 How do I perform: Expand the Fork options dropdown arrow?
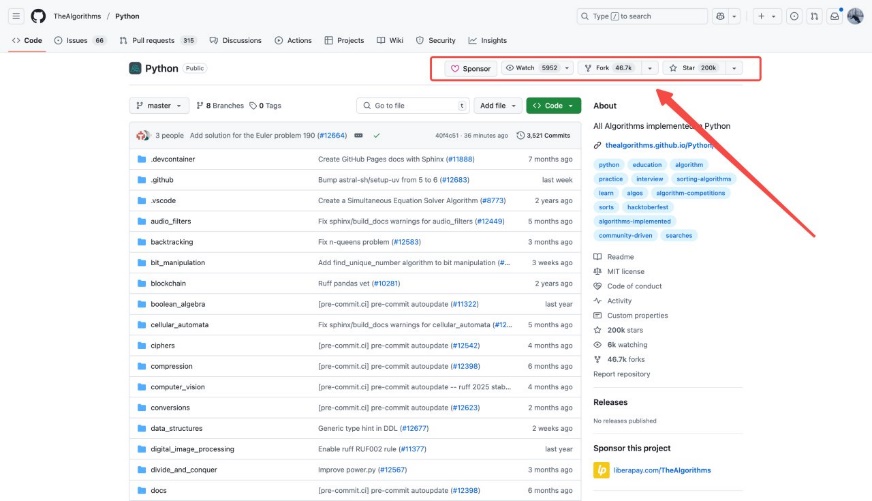click(651, 68)
